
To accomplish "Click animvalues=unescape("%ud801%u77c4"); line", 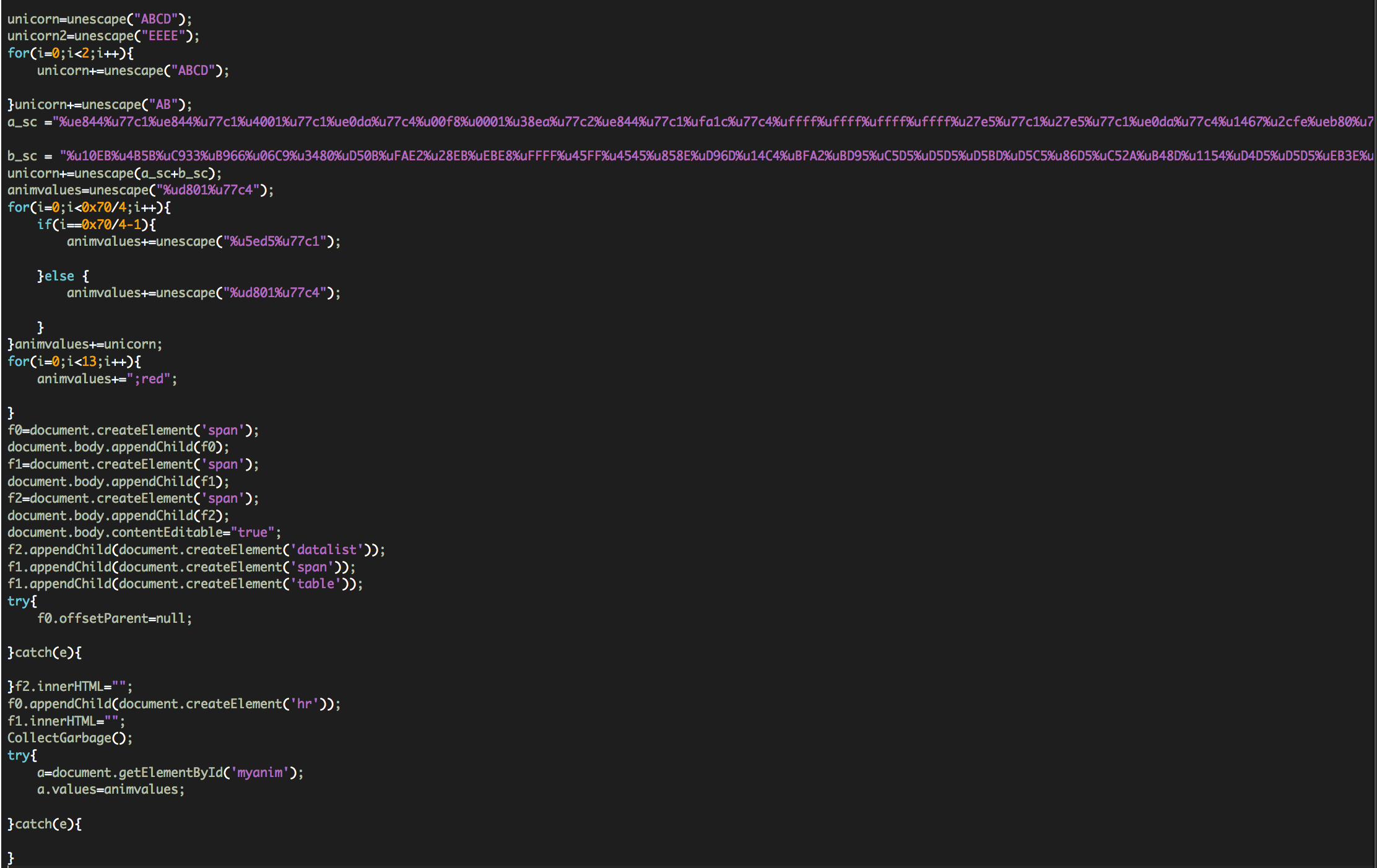I will [x=141, y=190].
